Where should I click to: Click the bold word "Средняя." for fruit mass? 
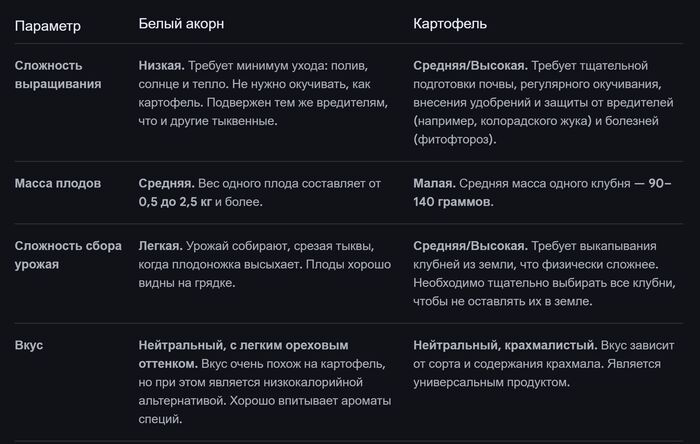(166, 184)
